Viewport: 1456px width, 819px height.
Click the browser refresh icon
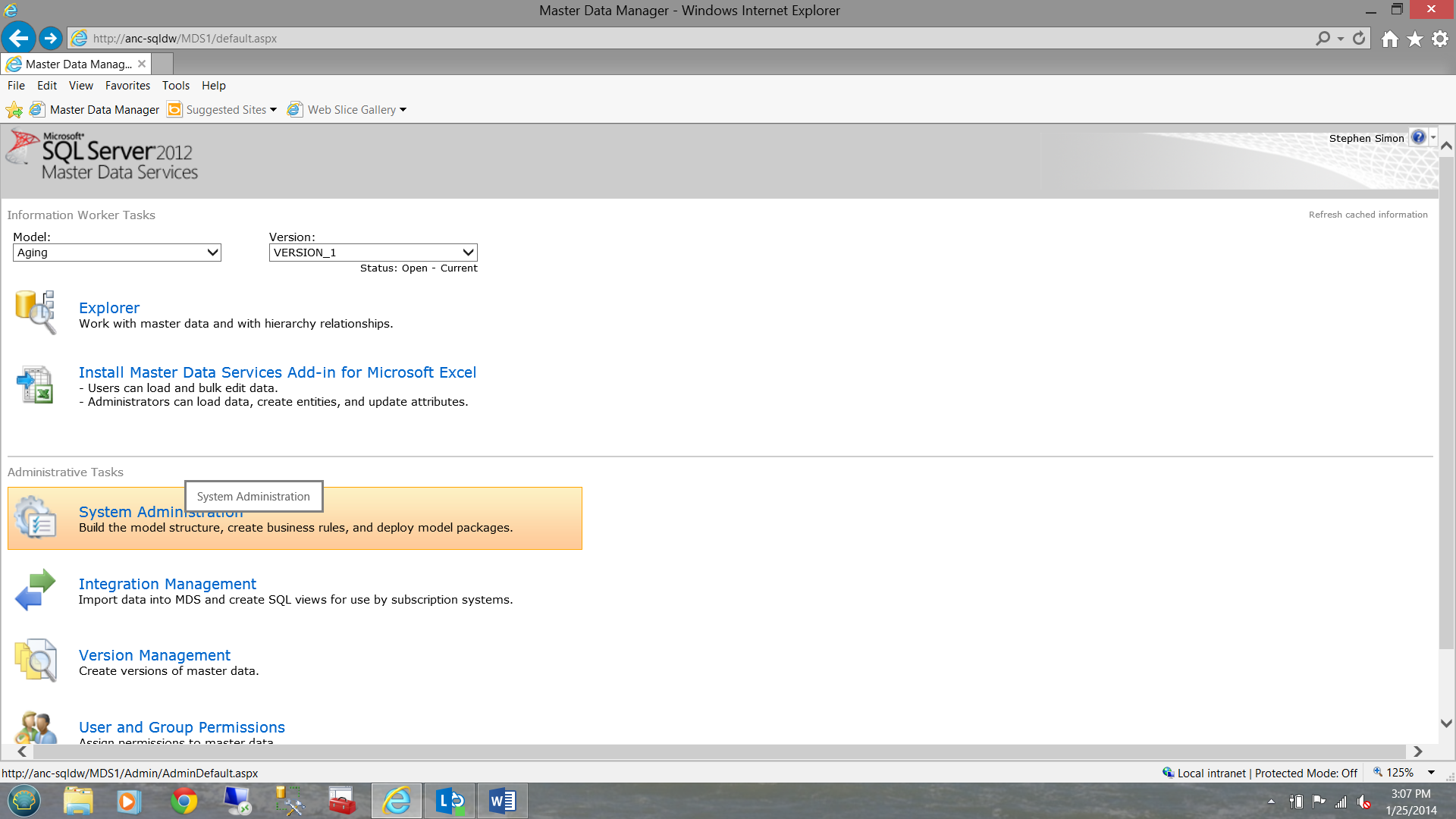coord(1359,38)
